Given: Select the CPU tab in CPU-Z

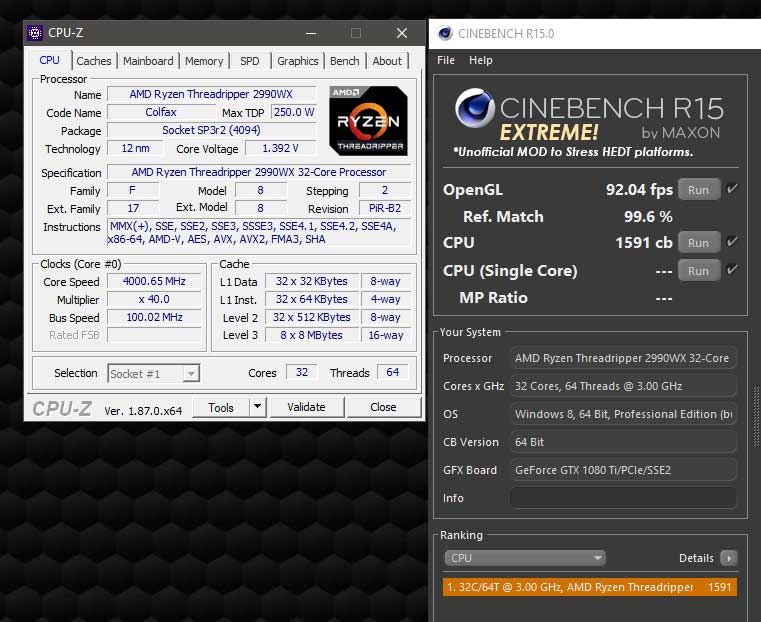Looking at the screenshot, I should point(50,60).
